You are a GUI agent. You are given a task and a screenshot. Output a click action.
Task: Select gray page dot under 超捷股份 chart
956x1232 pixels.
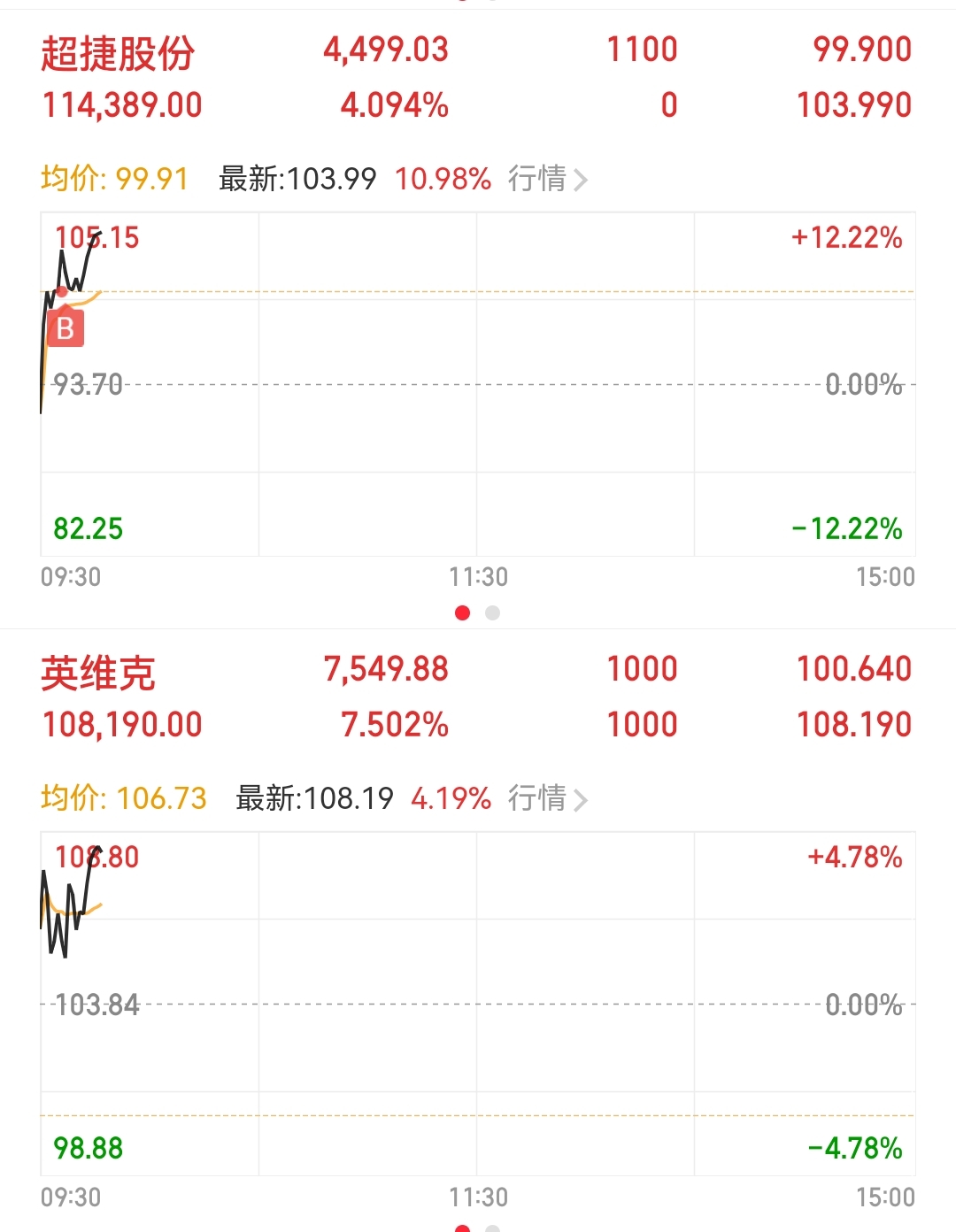(493, 612)
